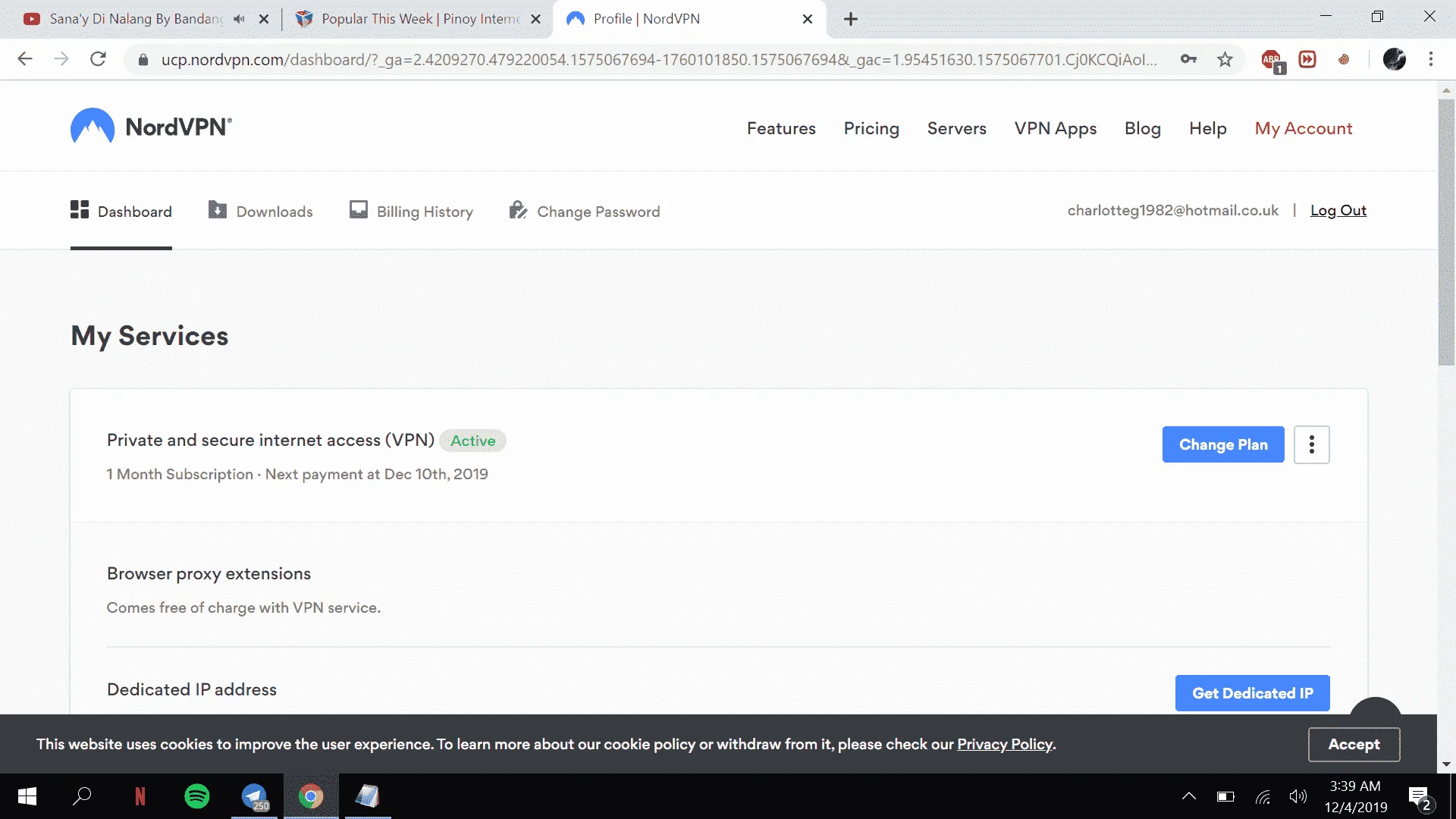Click the Change Plan button
The width and height of the screenshot is (1456, 819).
tap(1223, 444)
